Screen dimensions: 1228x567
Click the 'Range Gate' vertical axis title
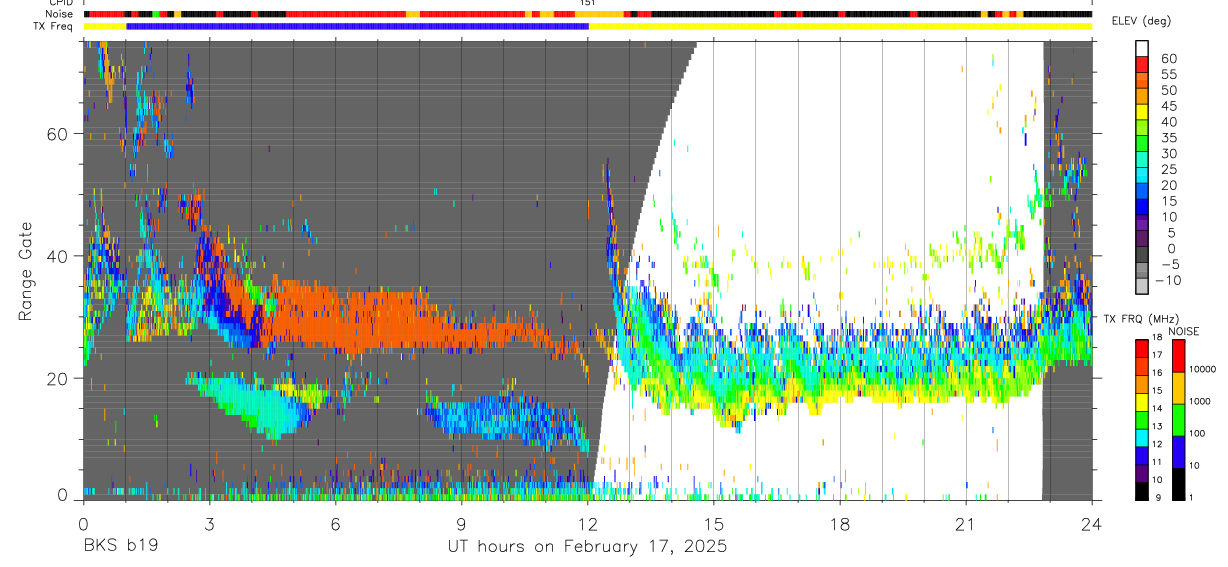(25, 271)
